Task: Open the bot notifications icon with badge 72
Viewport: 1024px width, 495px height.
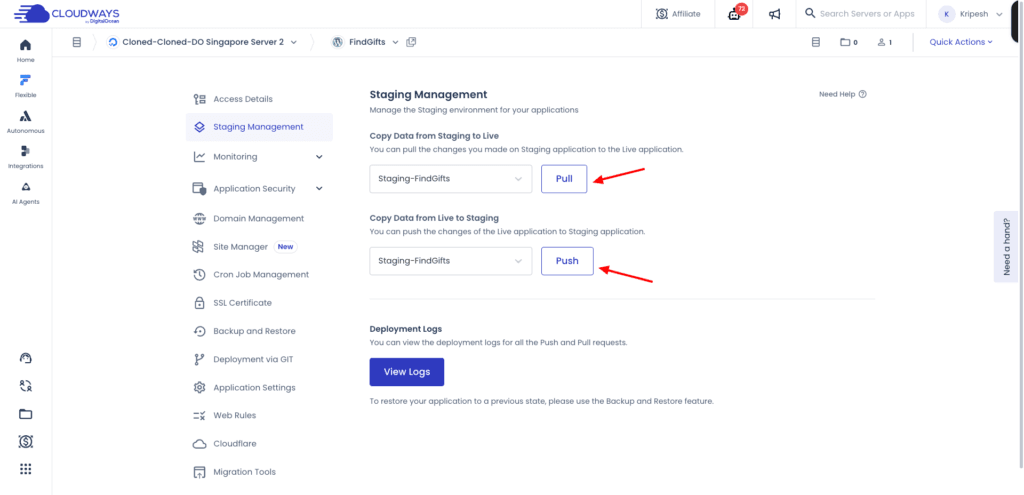Action: [736, 13]
